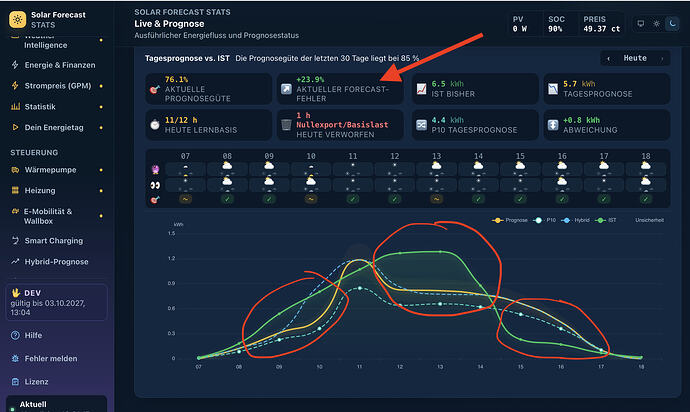Switch to dark theme moon icon

pos(672,24)
